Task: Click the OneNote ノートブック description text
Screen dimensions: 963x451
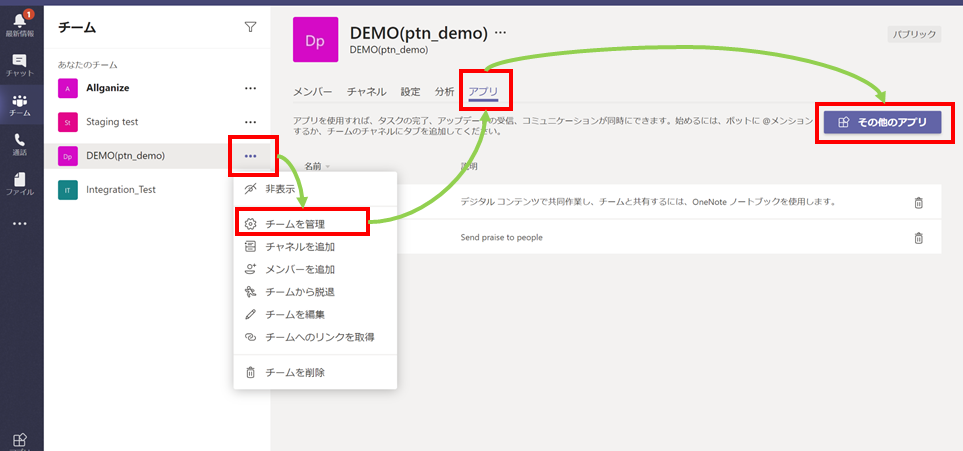Action: [x=649, y=202]
